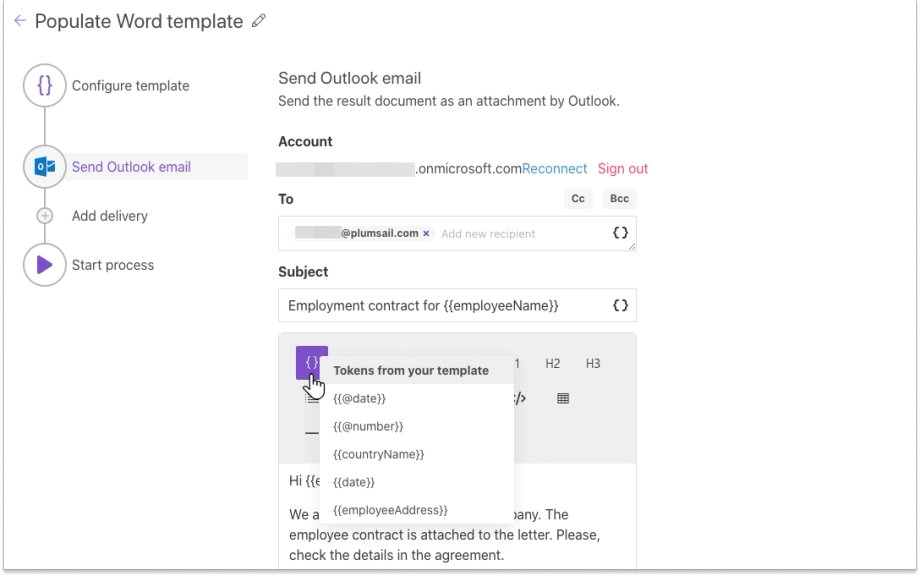Open the Configure template step icon
This screenshot has height=576, width=920.
[45, 86]
